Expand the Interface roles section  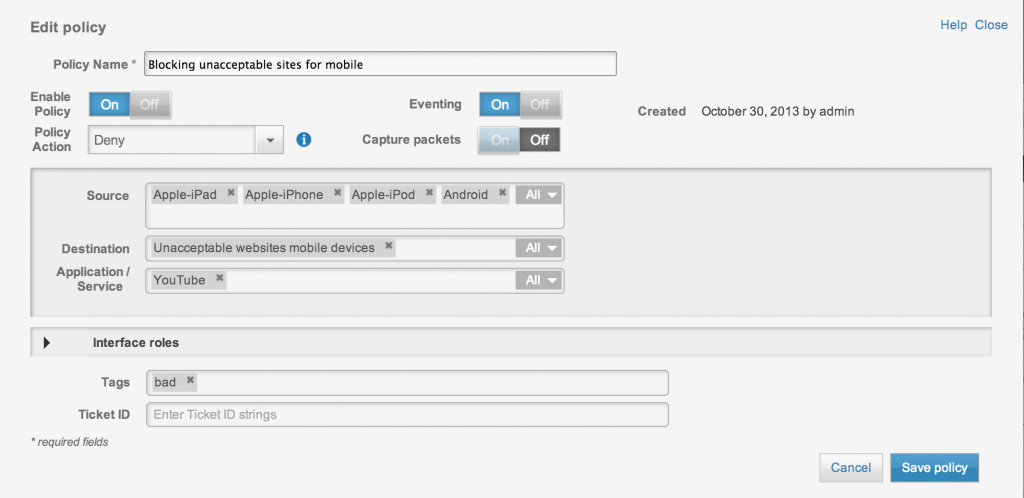pos(47,343)
